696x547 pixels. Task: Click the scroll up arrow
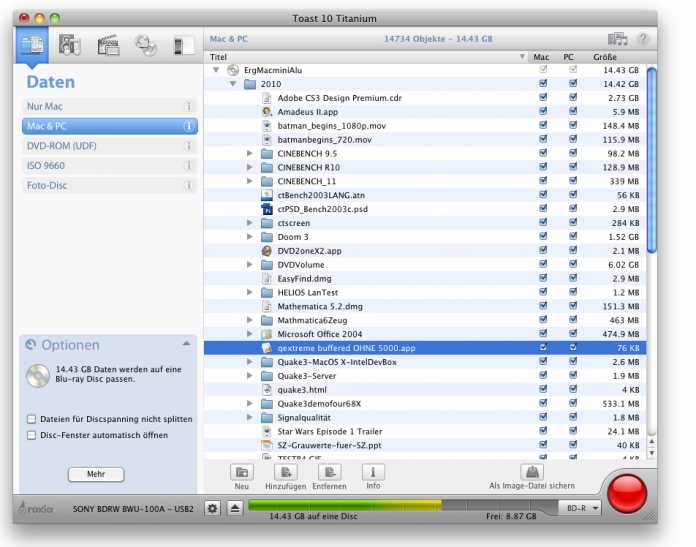[651, 441]
